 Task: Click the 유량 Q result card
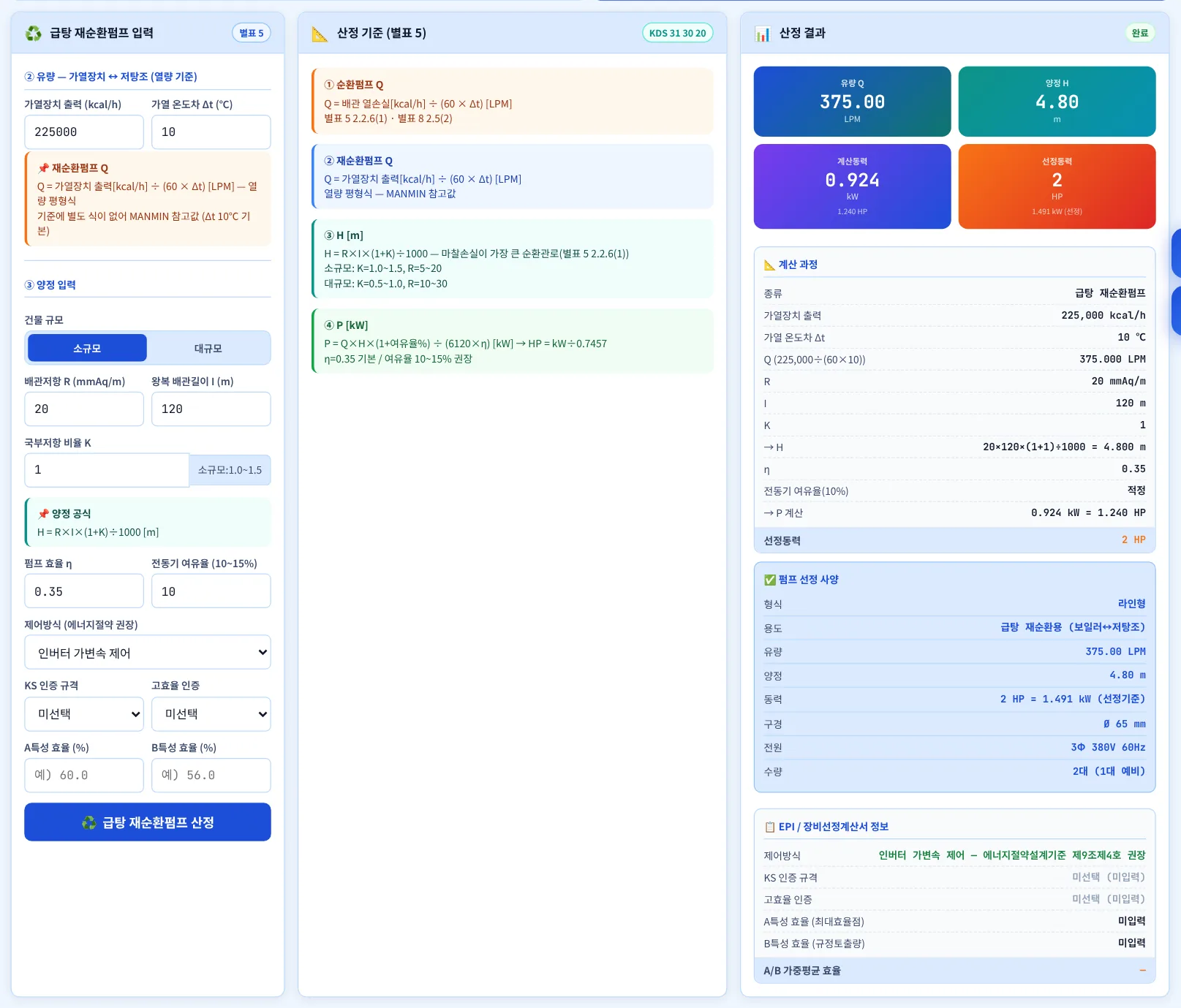pyautogui.click(x=853, y=102)
